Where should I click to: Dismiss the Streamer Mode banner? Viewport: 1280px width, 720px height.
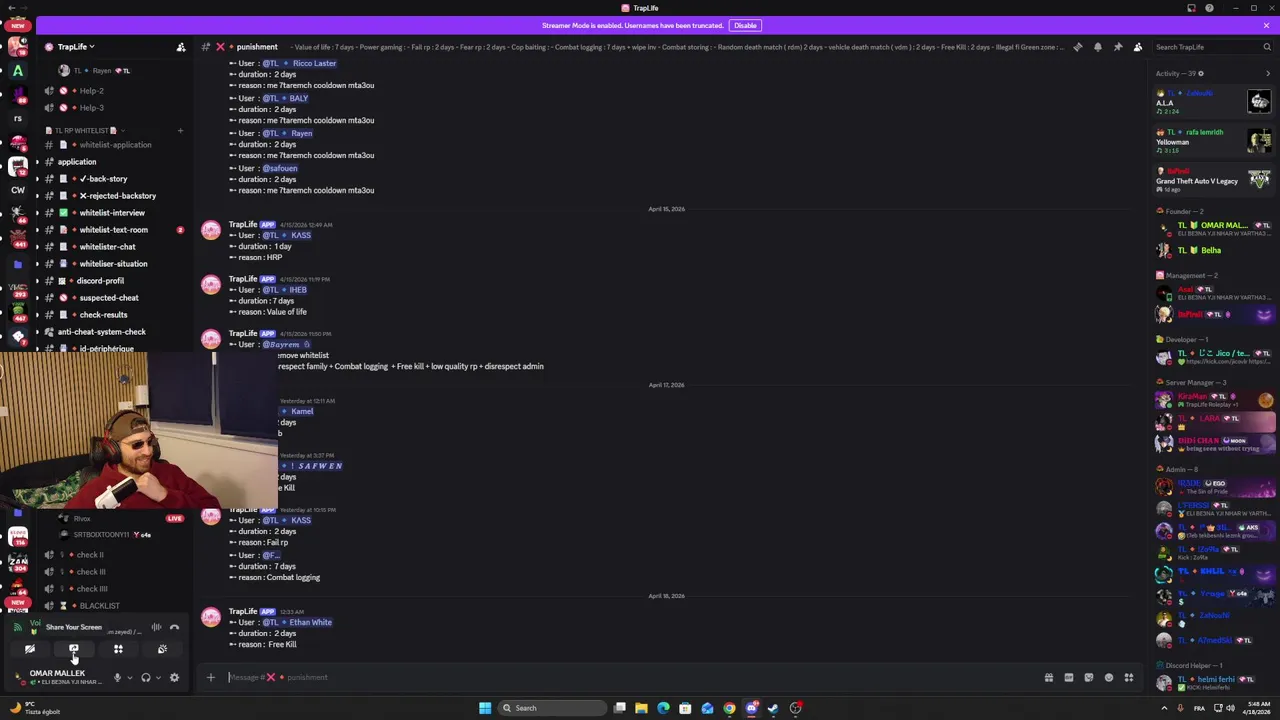pos(1266,25)
